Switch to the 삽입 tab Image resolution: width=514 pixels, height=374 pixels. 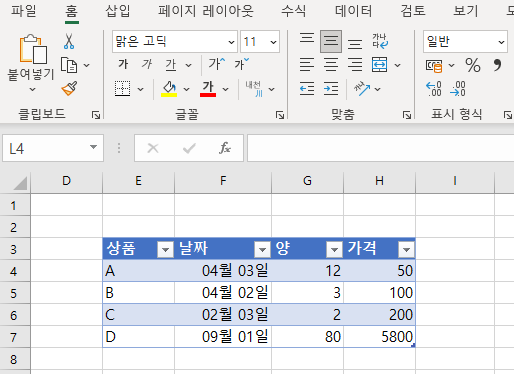[118, 11]
